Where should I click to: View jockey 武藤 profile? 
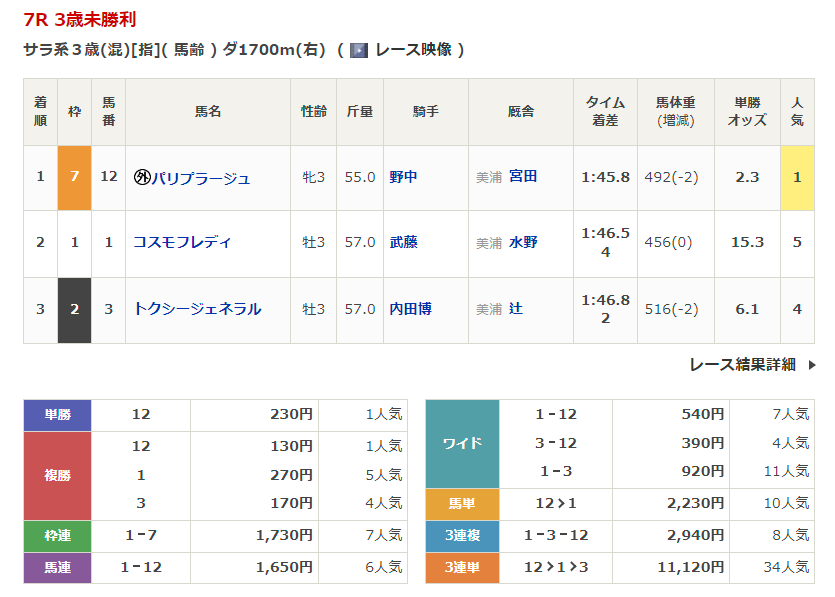point(403,242)
